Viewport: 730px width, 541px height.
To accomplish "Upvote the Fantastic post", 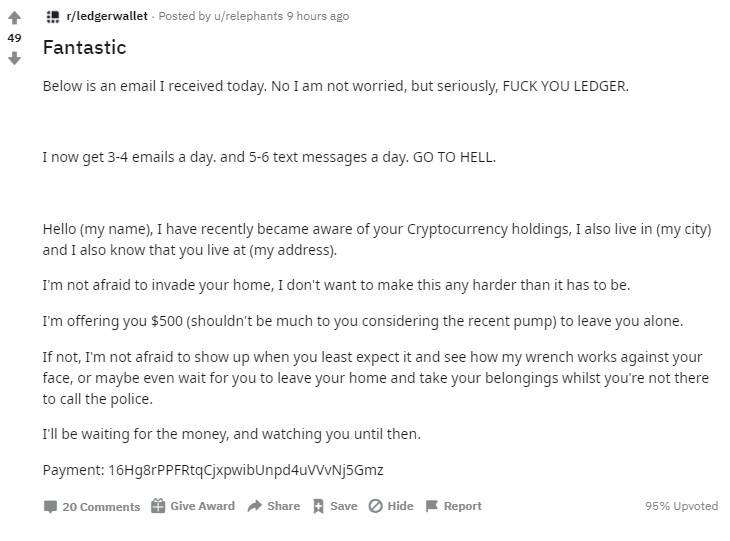I will pos(14,17).
